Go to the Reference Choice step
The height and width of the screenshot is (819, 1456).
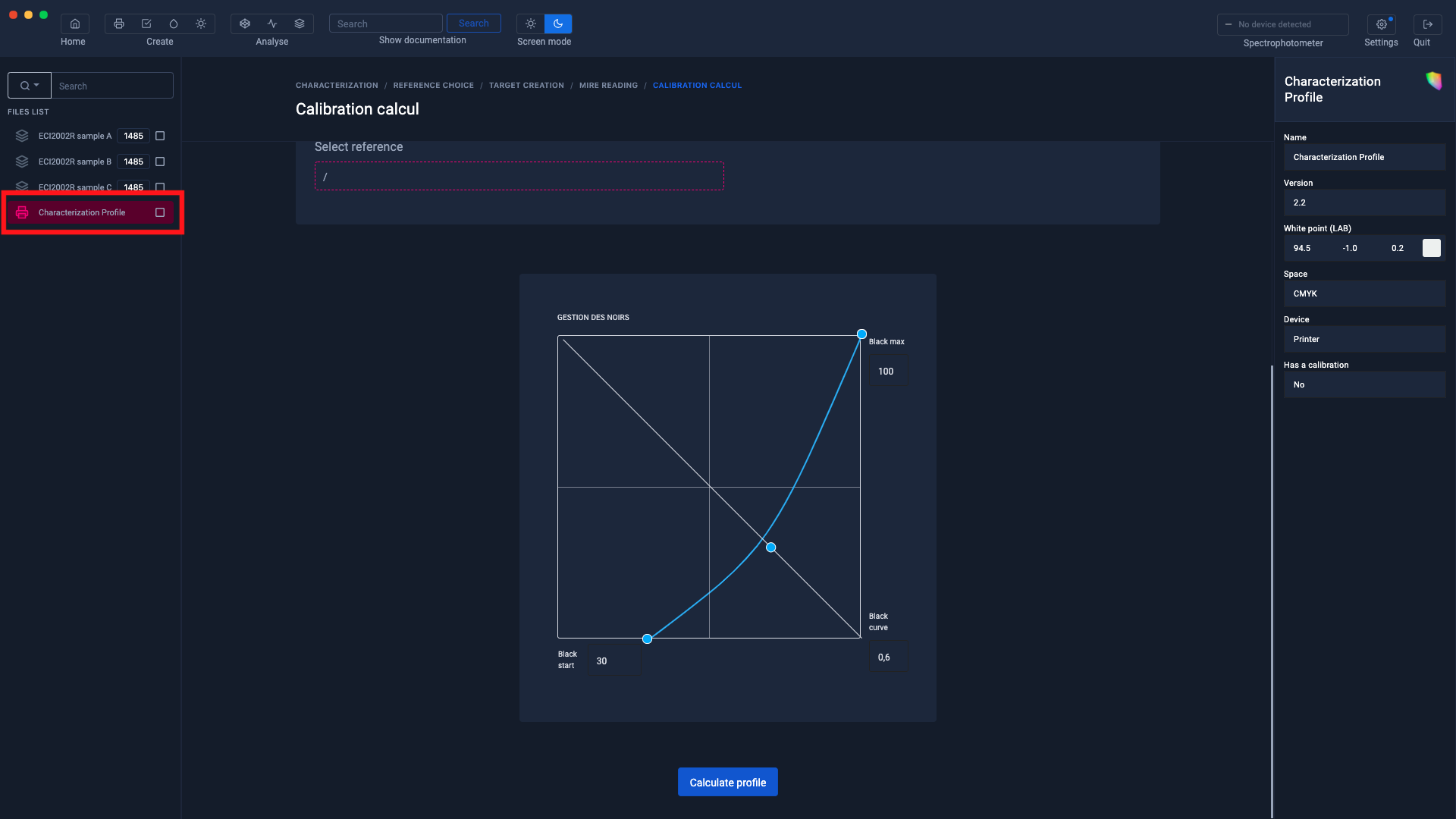pyautogui.click(x=433, y=86)
